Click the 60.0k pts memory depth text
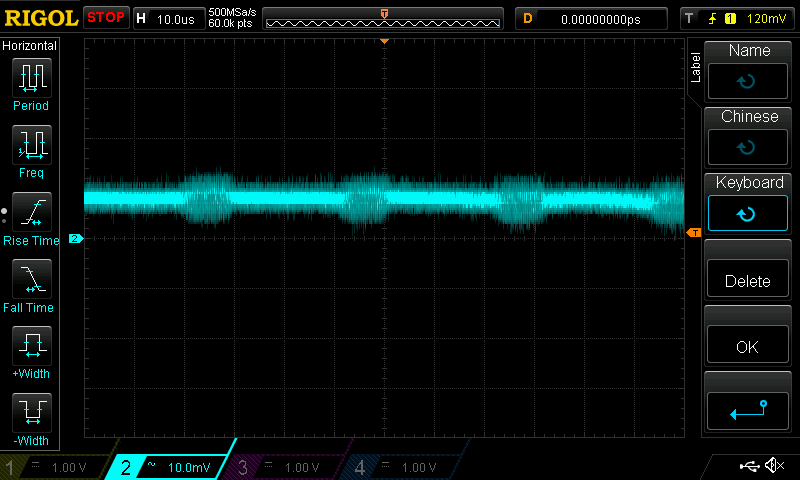800x480 pixels. point(230,23)
